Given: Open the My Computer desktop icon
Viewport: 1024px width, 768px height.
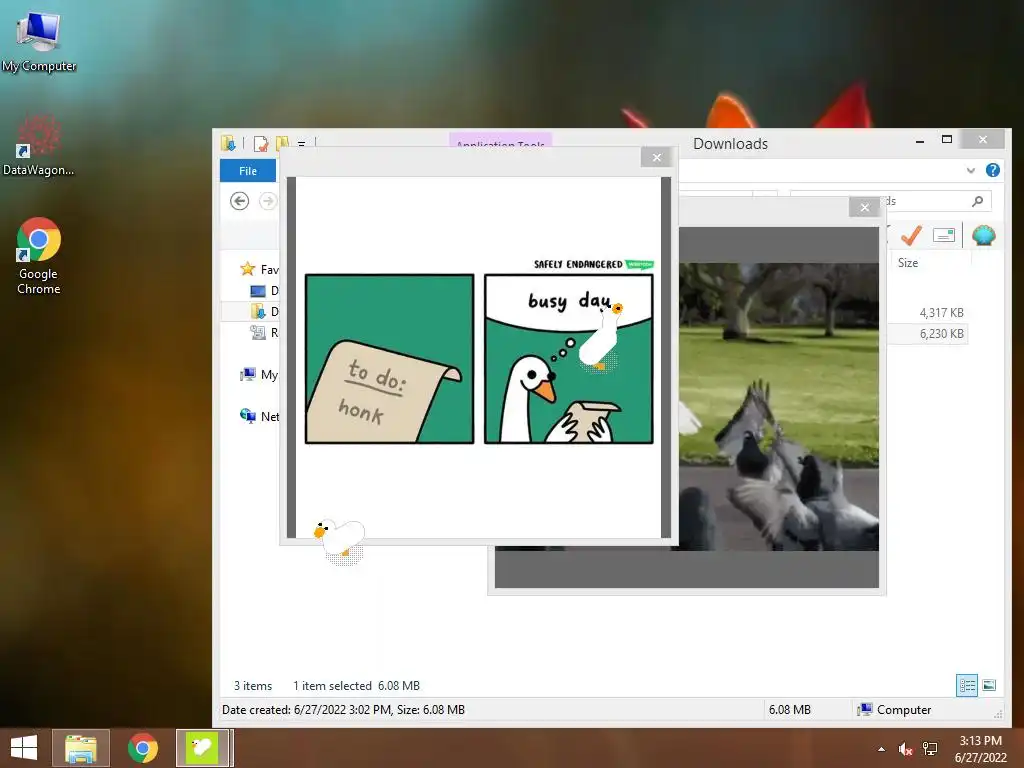Looking at the screenshot, I should [x=39, y=40].
